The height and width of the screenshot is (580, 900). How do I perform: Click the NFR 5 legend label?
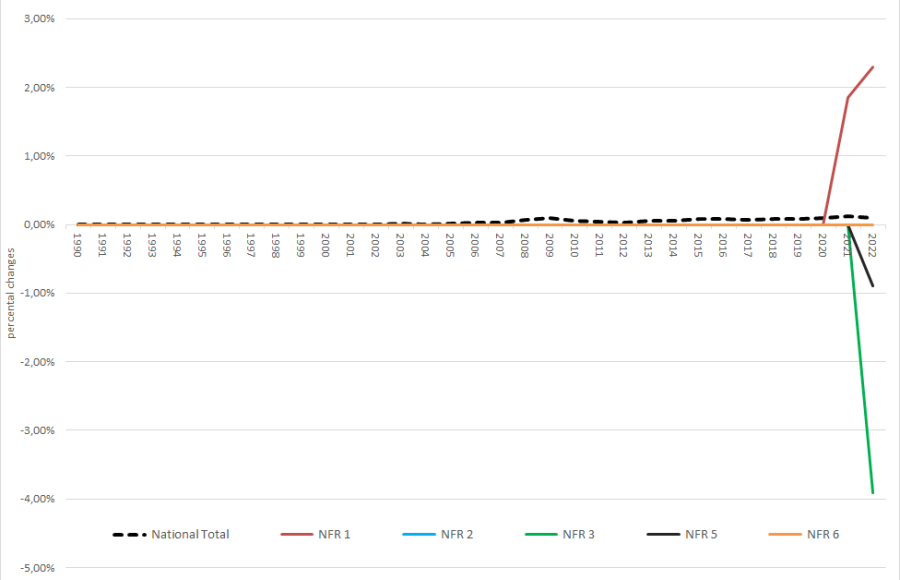tap(700, 534)
